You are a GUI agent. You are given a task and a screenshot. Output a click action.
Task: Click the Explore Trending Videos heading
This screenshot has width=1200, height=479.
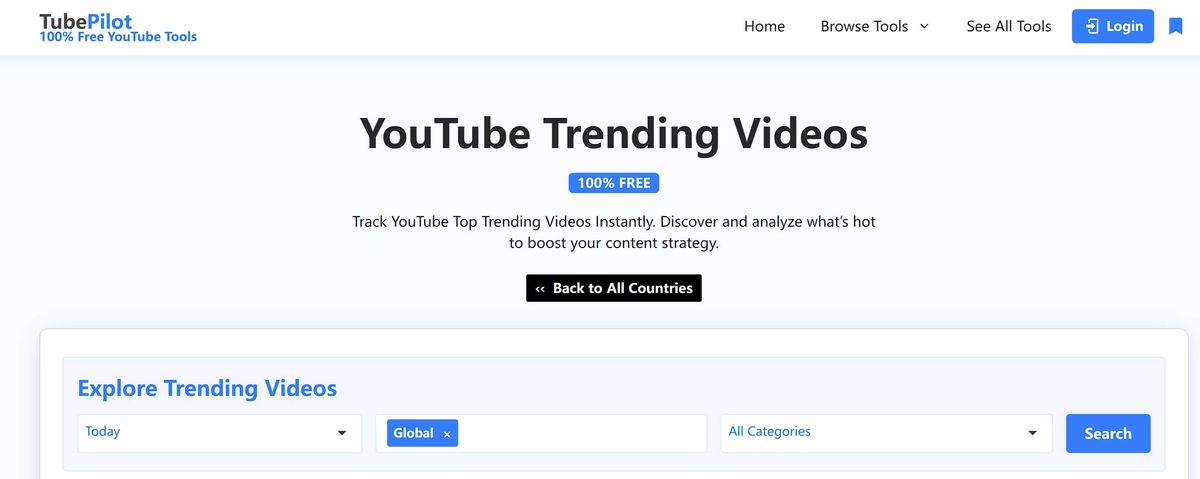pyautogui.click(x=207, y=388)
